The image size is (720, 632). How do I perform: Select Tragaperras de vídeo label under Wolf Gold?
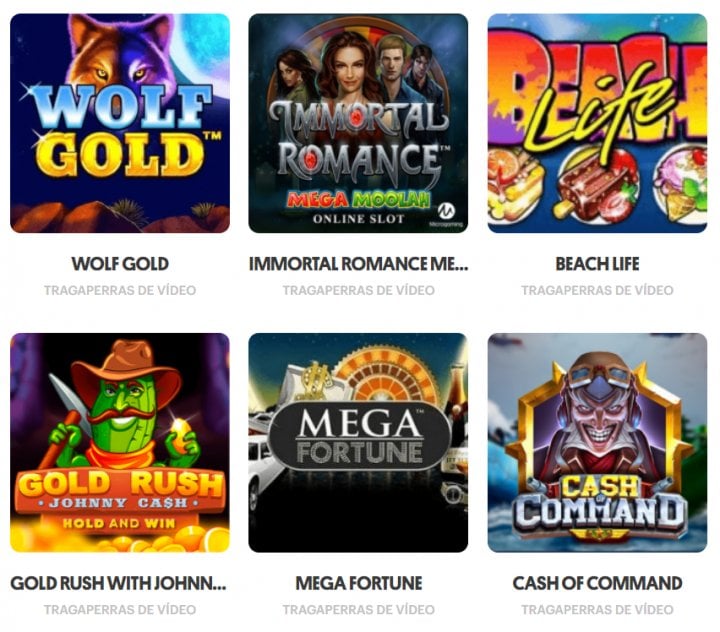click(x=120, y=290)
